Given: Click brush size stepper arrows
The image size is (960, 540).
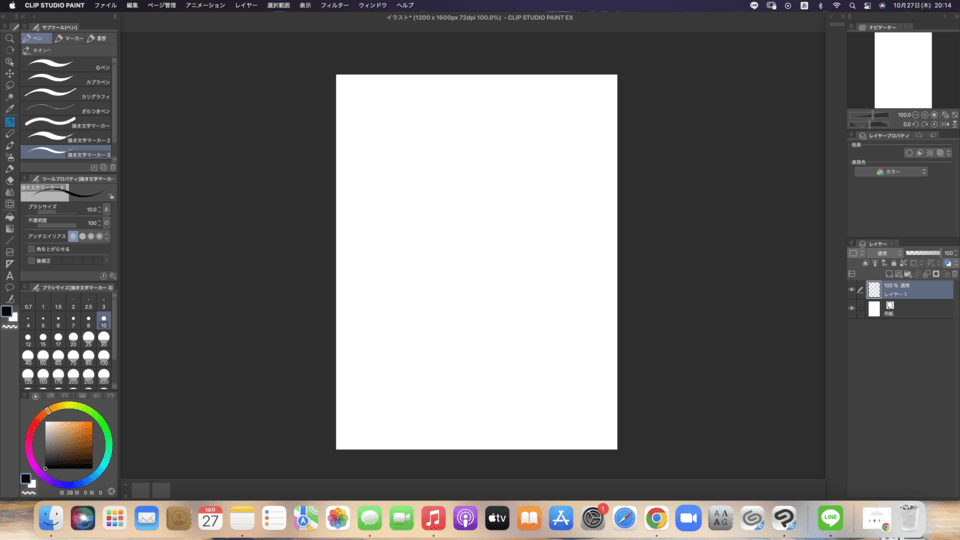Looking at the screenshot, I should tap(100, 209).
